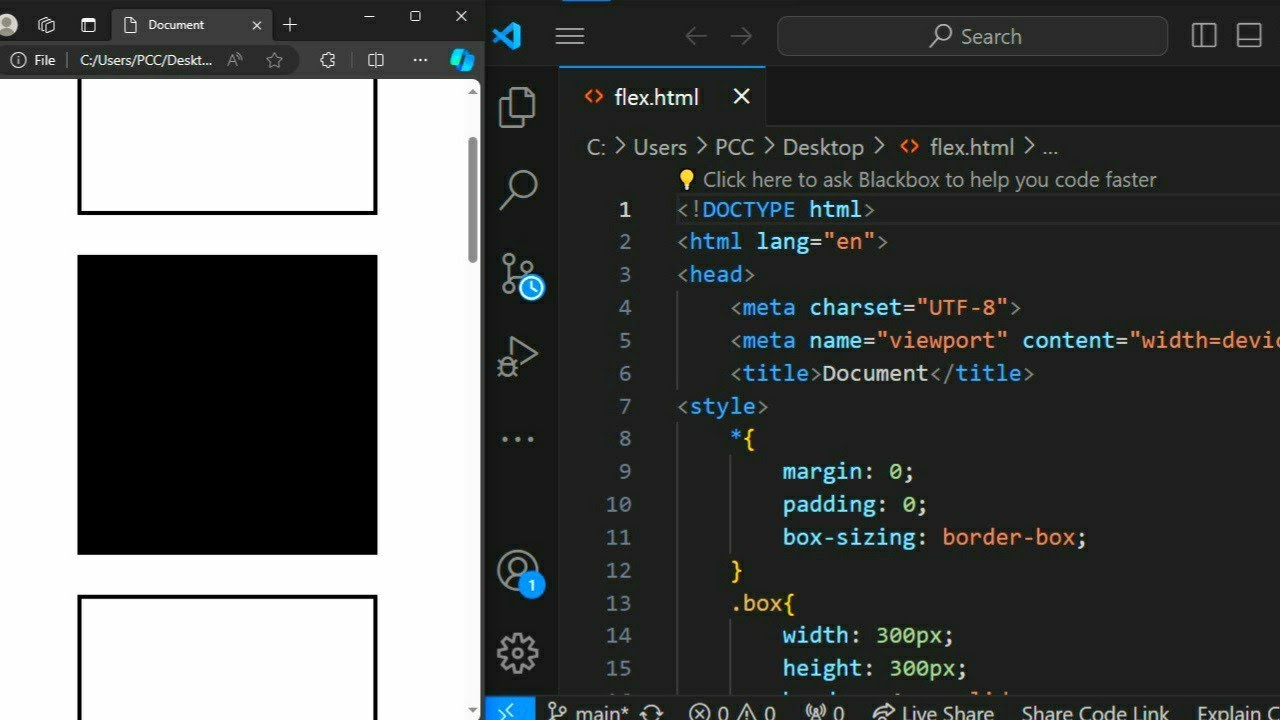Open the Run and Debug view
This screenshot has width=1280, height=720.
(518, 356)
